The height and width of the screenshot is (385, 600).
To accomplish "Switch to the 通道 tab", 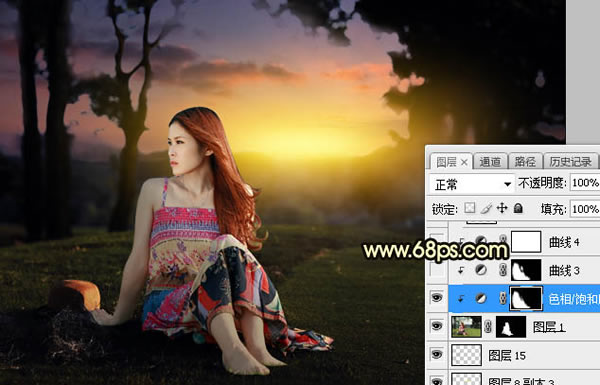I will click(x=490, y=162).
